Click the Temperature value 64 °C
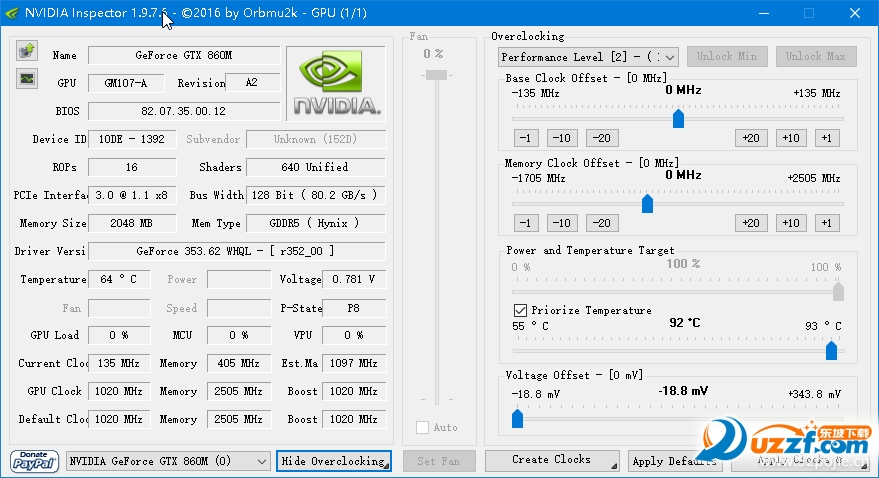 (x=119, y=279)
